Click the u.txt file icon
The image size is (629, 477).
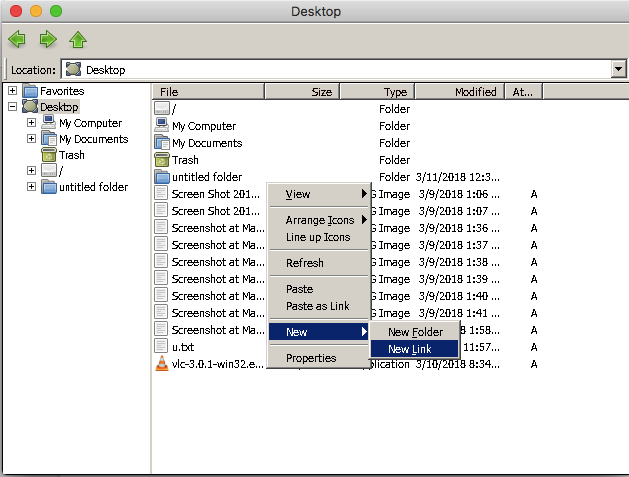[x=162, y=347]
